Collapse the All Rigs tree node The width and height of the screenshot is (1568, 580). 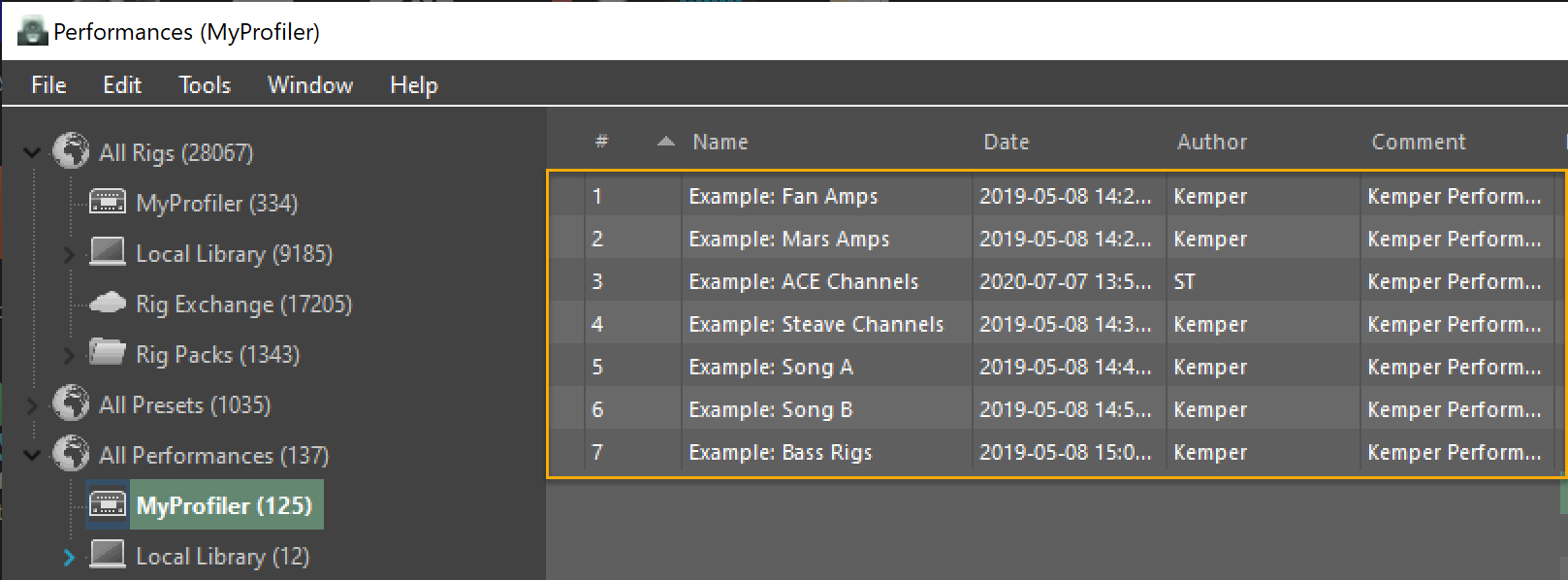coord(32,152)
